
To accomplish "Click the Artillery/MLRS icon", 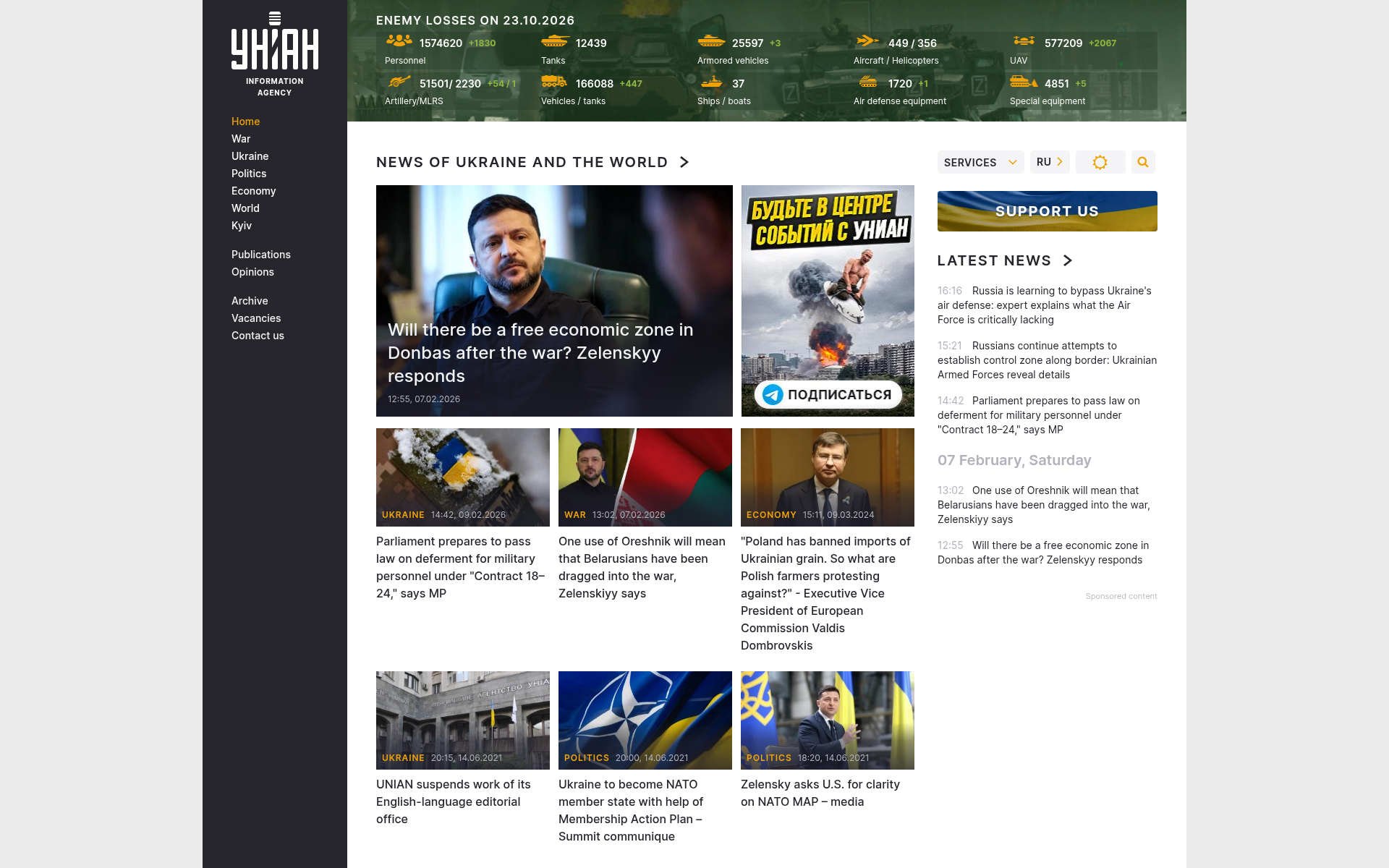I will coord(399,82).
